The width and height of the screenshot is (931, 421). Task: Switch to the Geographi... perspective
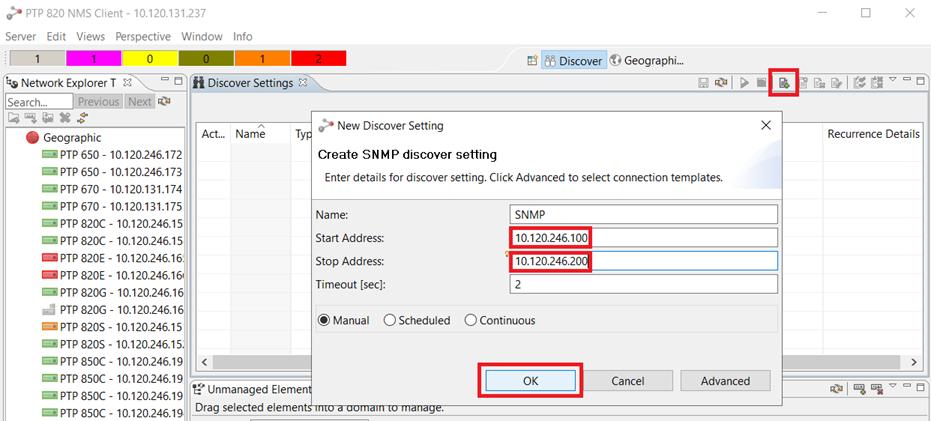647,61
